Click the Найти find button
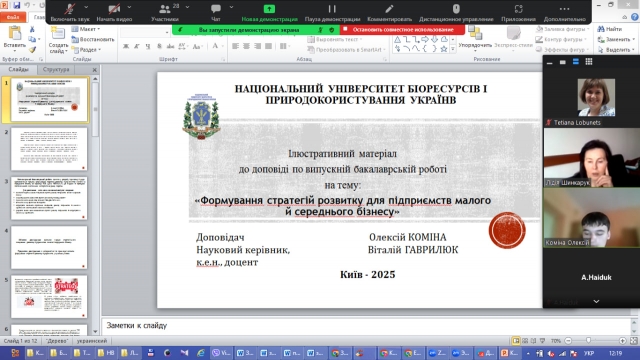This screenshot has height=360, width=640. 610,29
